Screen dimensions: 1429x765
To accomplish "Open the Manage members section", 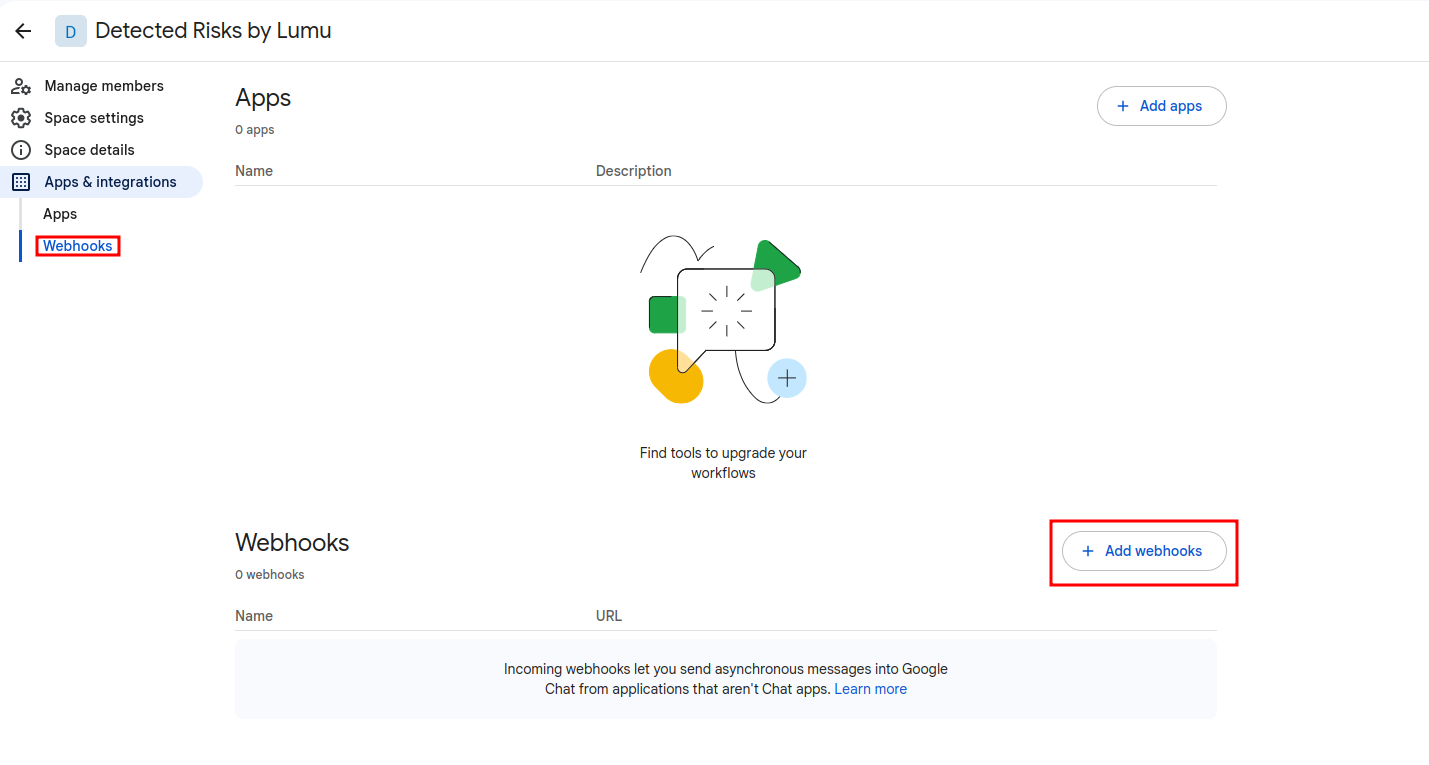I will [x=104, y=86].
